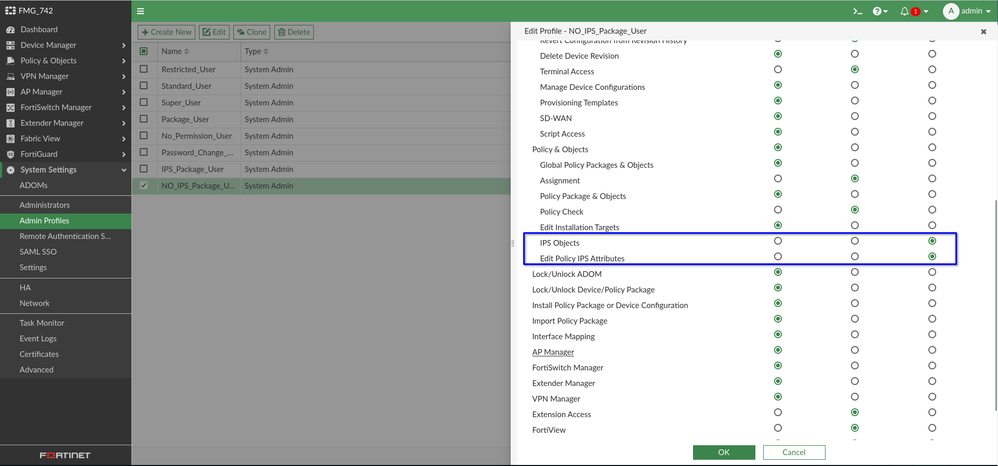This screenshot has width=998, height=466.
Task: Click the Edit Profile panel scrollbar
Action: click(995, 306)
